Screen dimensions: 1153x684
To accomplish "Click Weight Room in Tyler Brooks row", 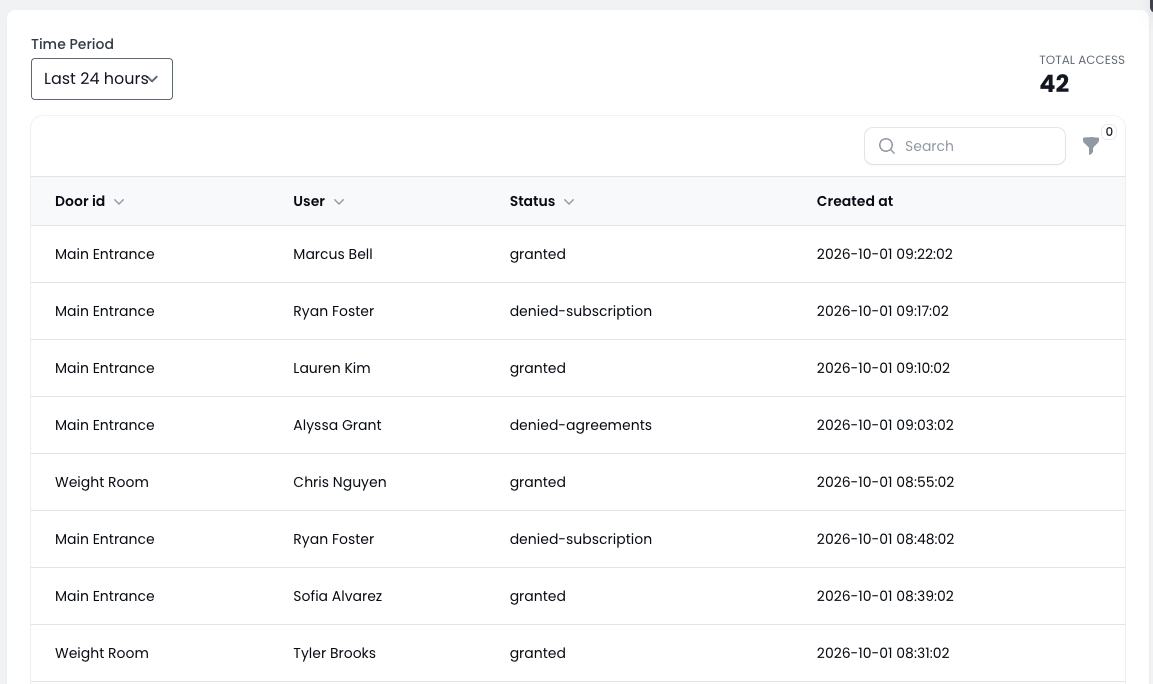I will [101, 653].
